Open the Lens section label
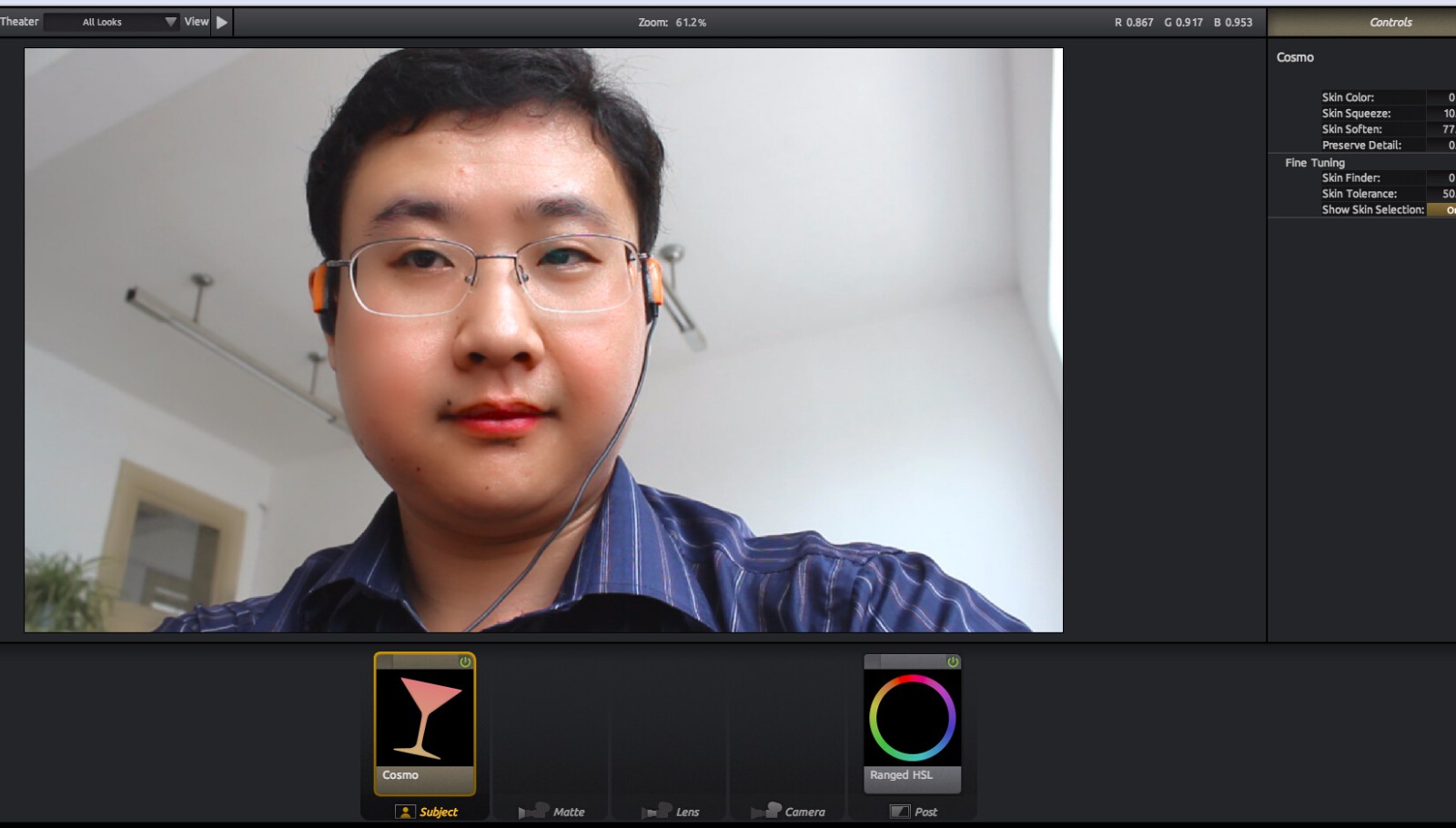The height and width of the screenshot is (828, 1456). 687,812
